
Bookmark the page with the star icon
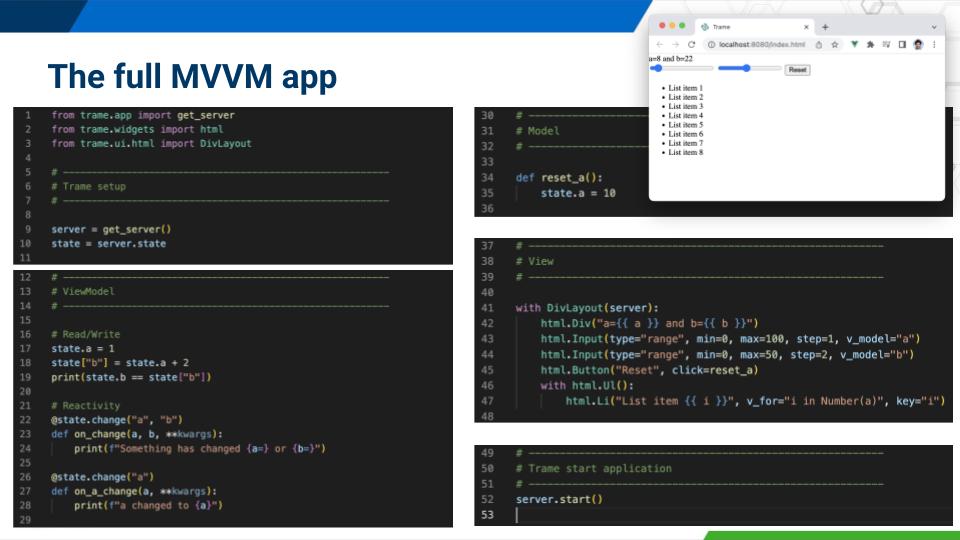point(834,45)
